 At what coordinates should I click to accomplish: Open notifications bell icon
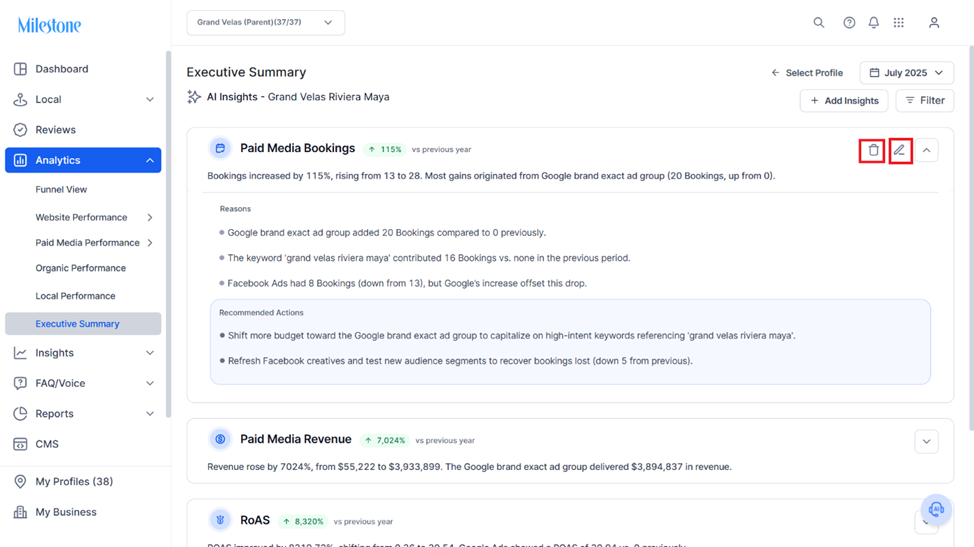point(873,22)
